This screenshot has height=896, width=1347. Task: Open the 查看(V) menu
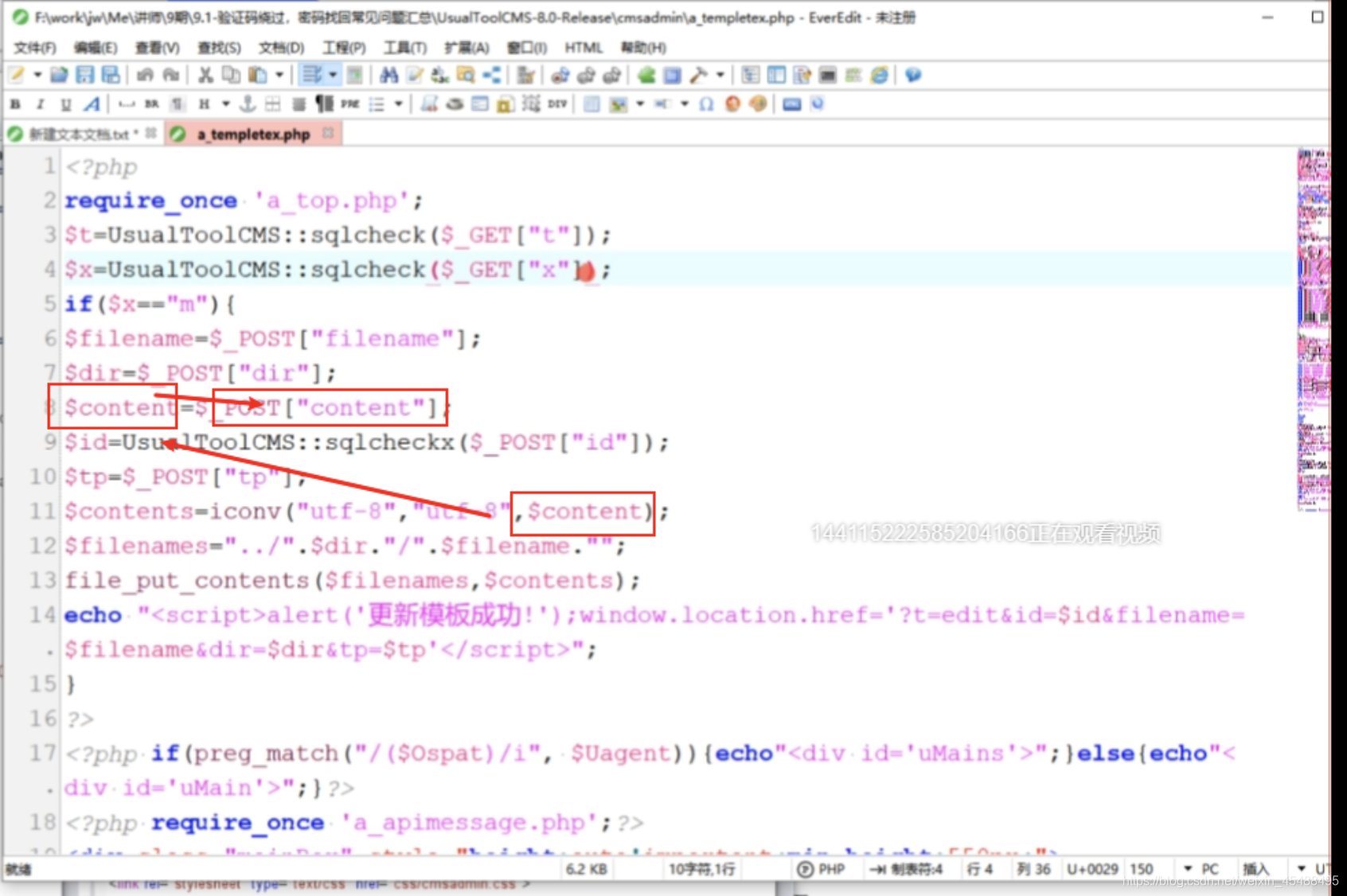pos(158,48)
